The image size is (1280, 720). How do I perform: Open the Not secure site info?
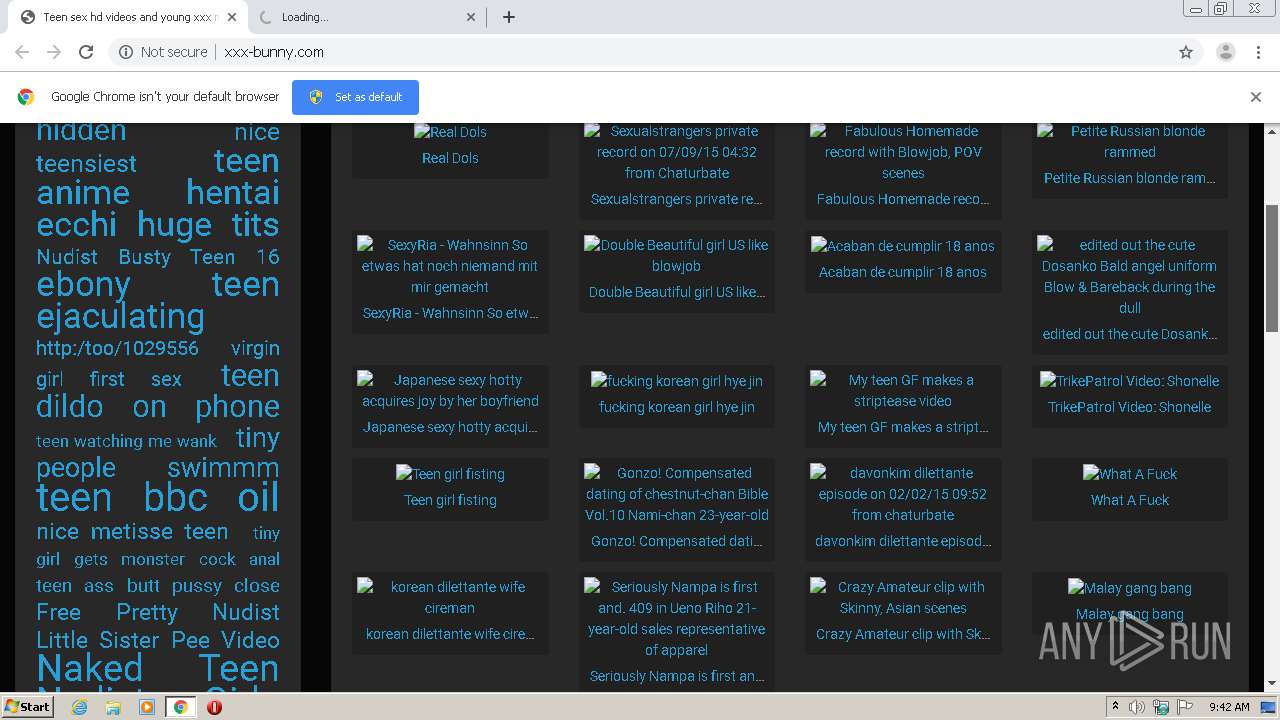click(163, 52)
